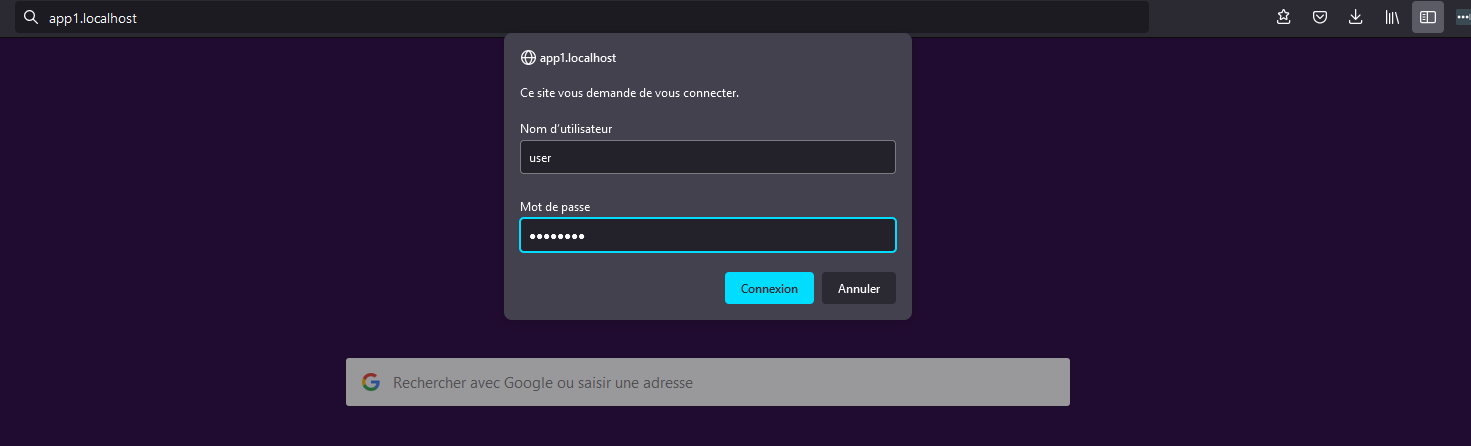
Task: Open the Downloads panel
Action: pos(1356,17)
